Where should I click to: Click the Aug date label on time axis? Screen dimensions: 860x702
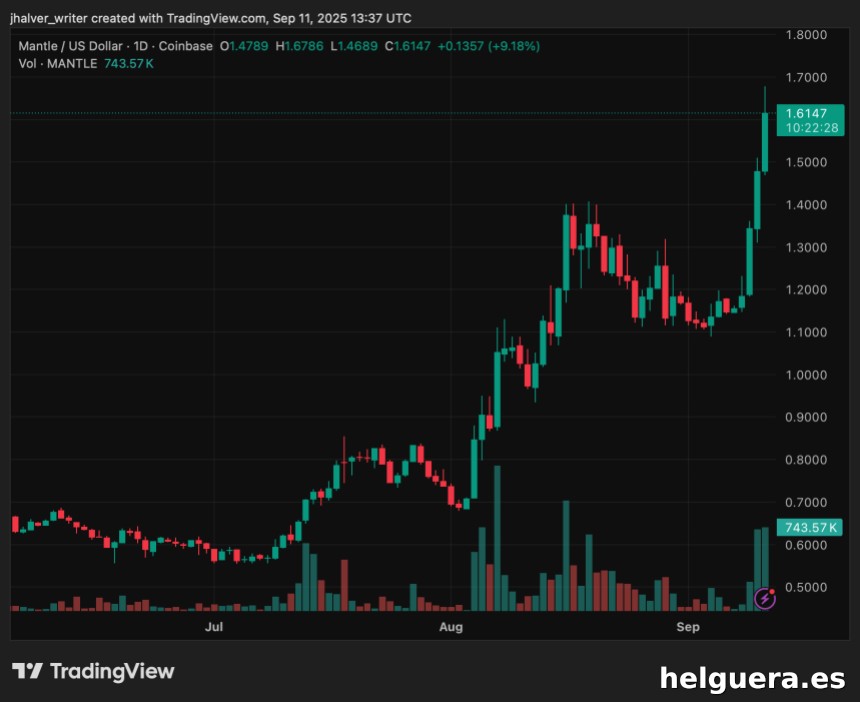(450, 626)
